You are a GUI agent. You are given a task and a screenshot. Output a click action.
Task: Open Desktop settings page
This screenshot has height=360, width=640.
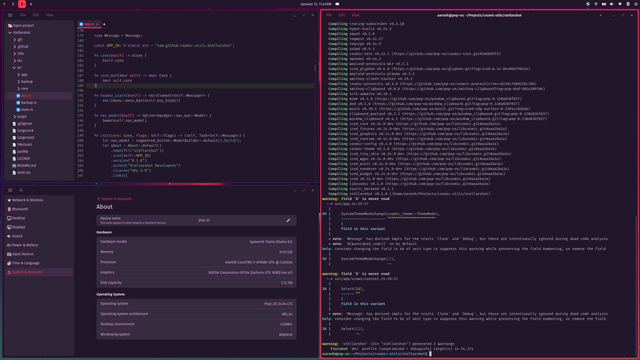39,218
